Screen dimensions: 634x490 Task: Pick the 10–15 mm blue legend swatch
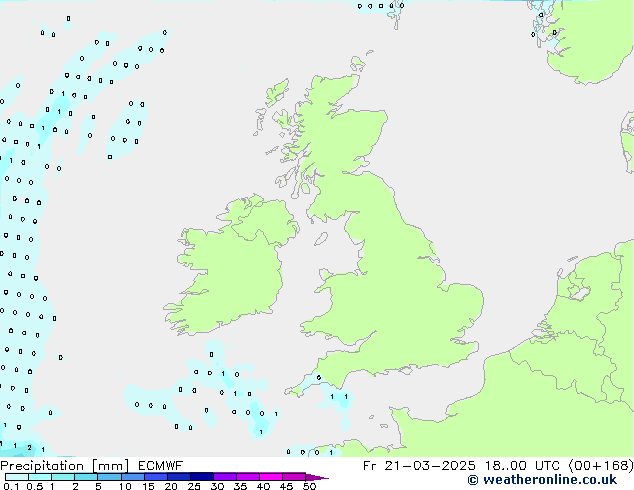click(132, 477)
